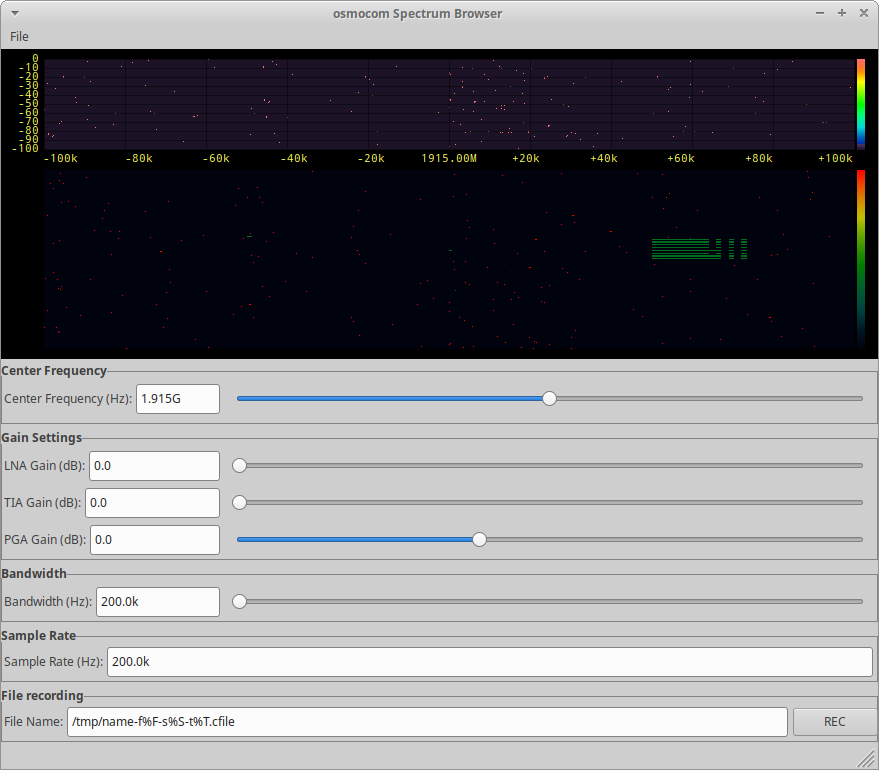The image size is (879, 770).
Task: Click the -20k frequency axis label
Action: (x=371, y=159)
